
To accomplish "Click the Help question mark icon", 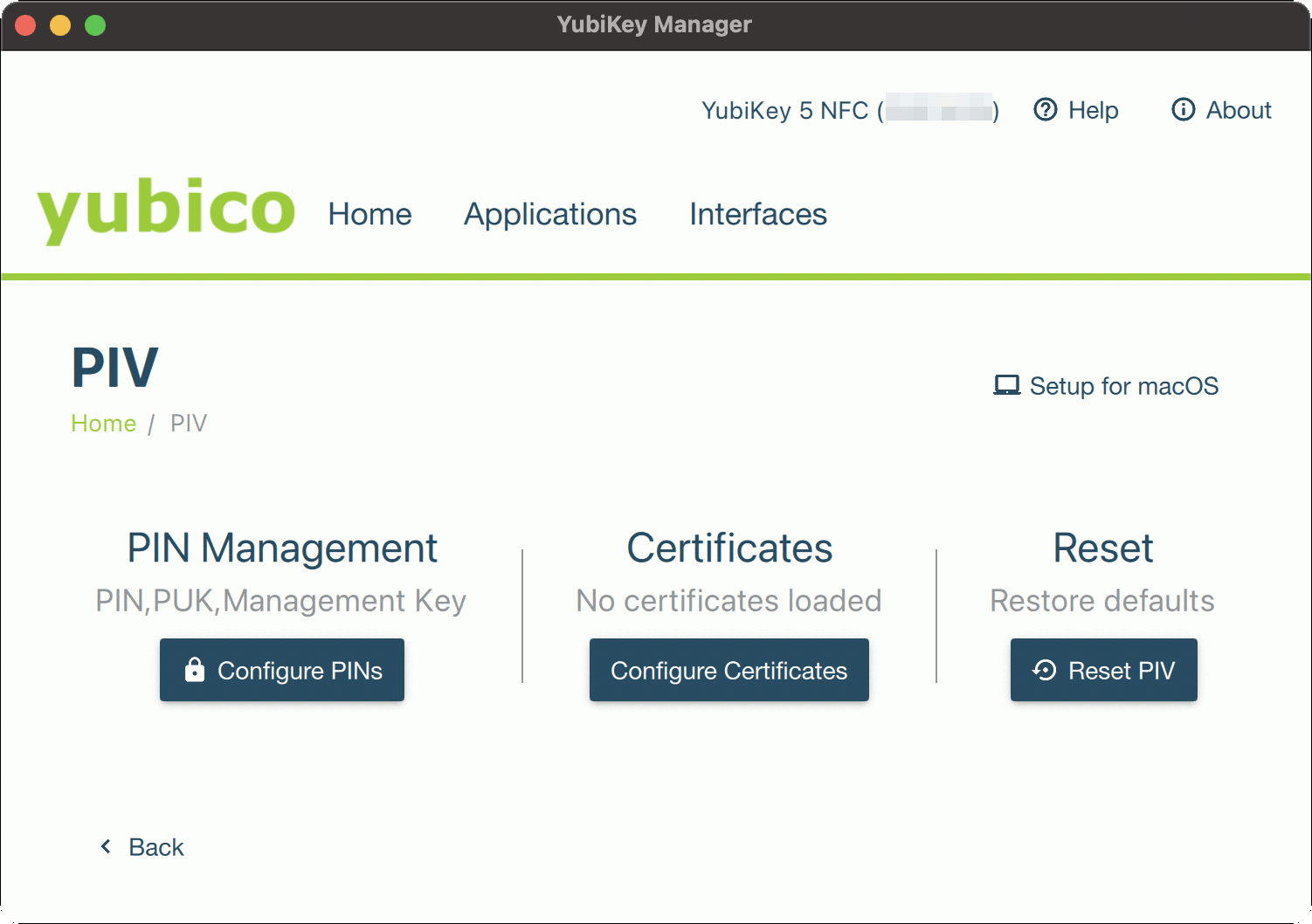I will tap(1046, 110).
